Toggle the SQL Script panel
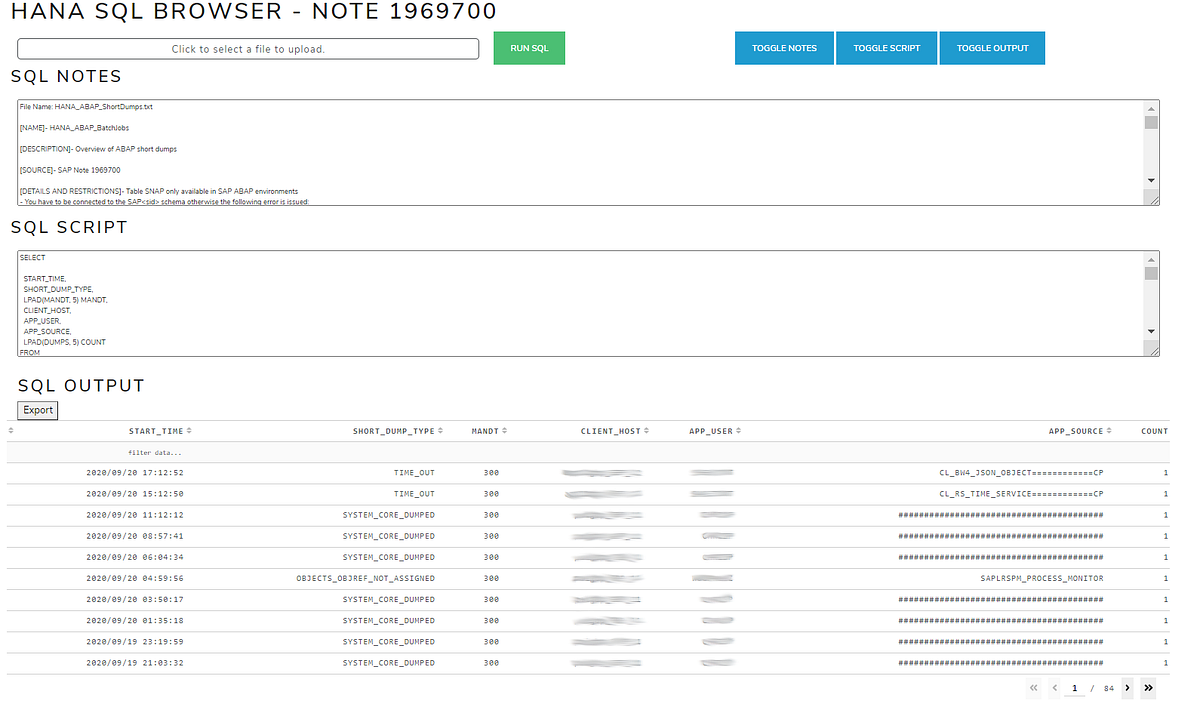 (x=886, y=47)
